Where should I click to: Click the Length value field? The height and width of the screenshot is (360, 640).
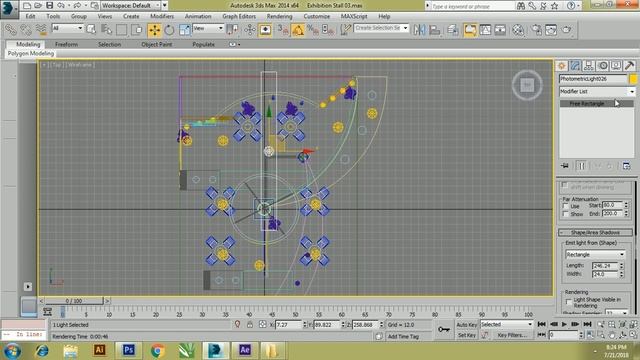click(605, 266)
